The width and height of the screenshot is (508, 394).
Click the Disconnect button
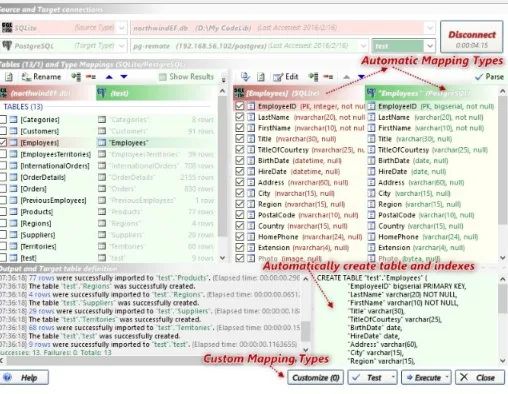click(x=472, y=37)
